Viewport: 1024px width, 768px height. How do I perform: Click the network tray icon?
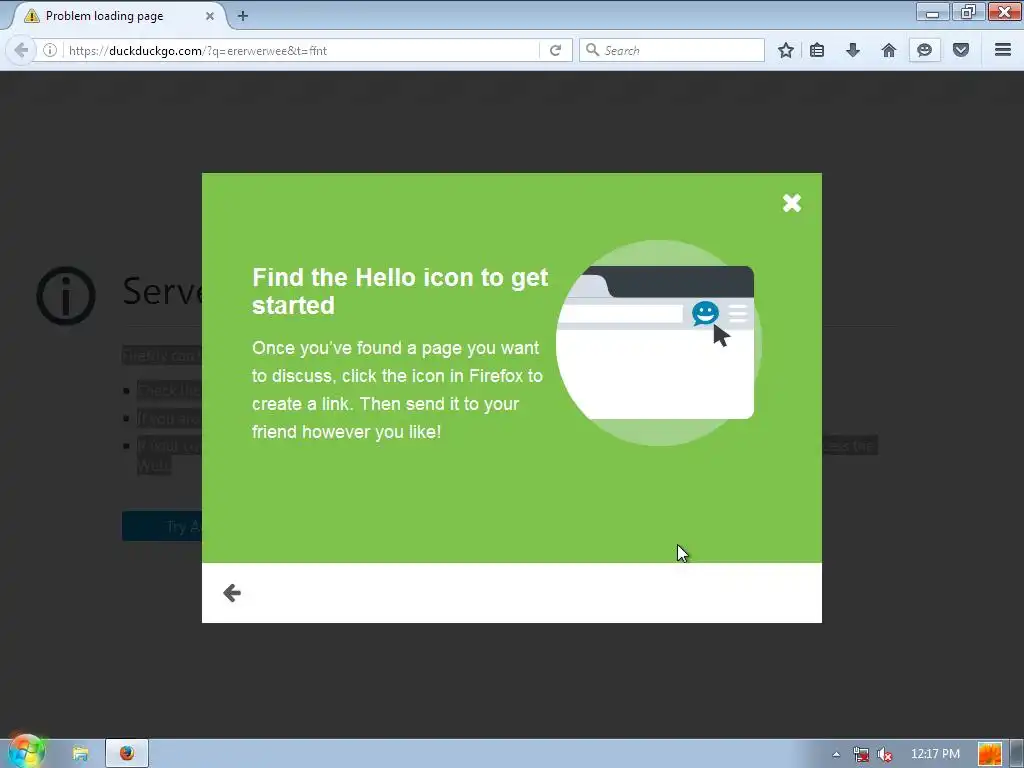point(861,754)
